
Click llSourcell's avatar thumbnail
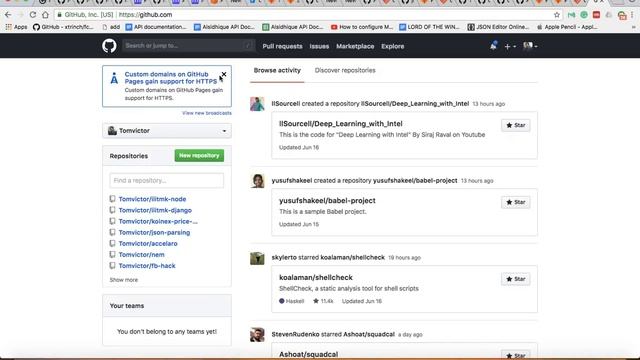(x=257, y=104)
